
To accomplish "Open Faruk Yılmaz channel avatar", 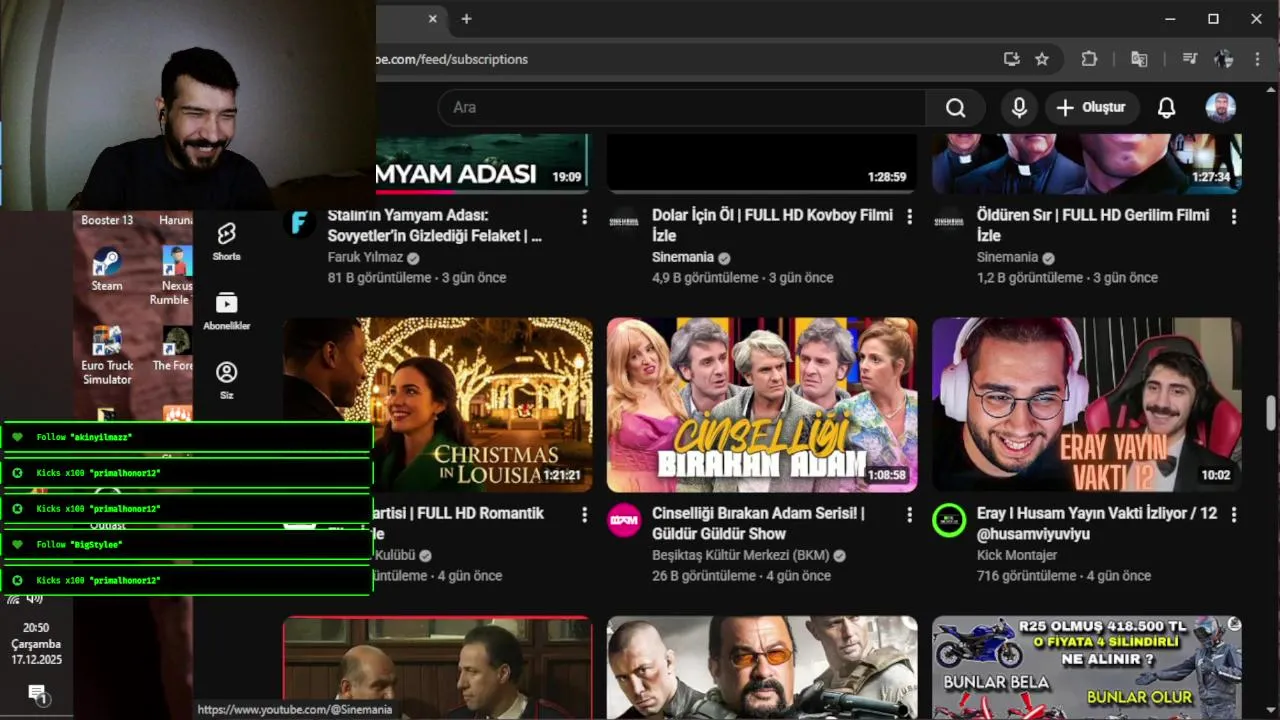I will 299,222.
